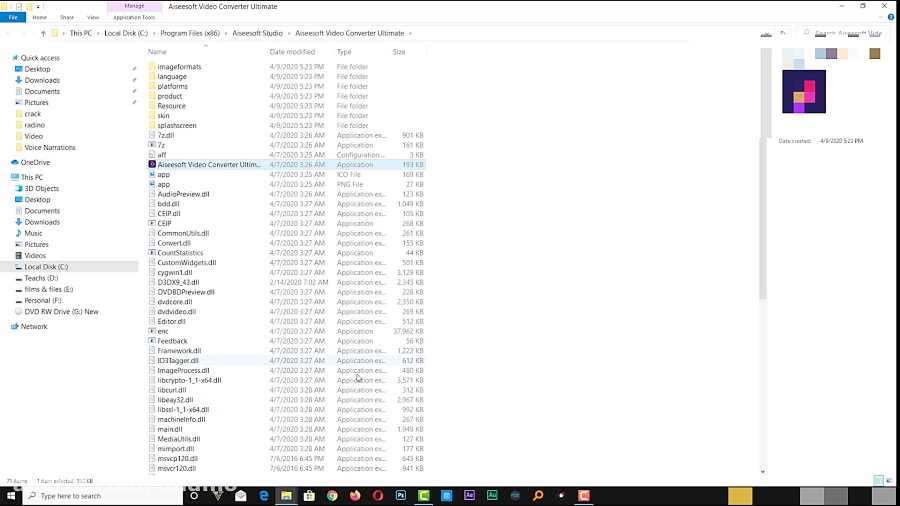Click the file list vertical scrollbar
900x506 pixels.
(x=762, y=218)
